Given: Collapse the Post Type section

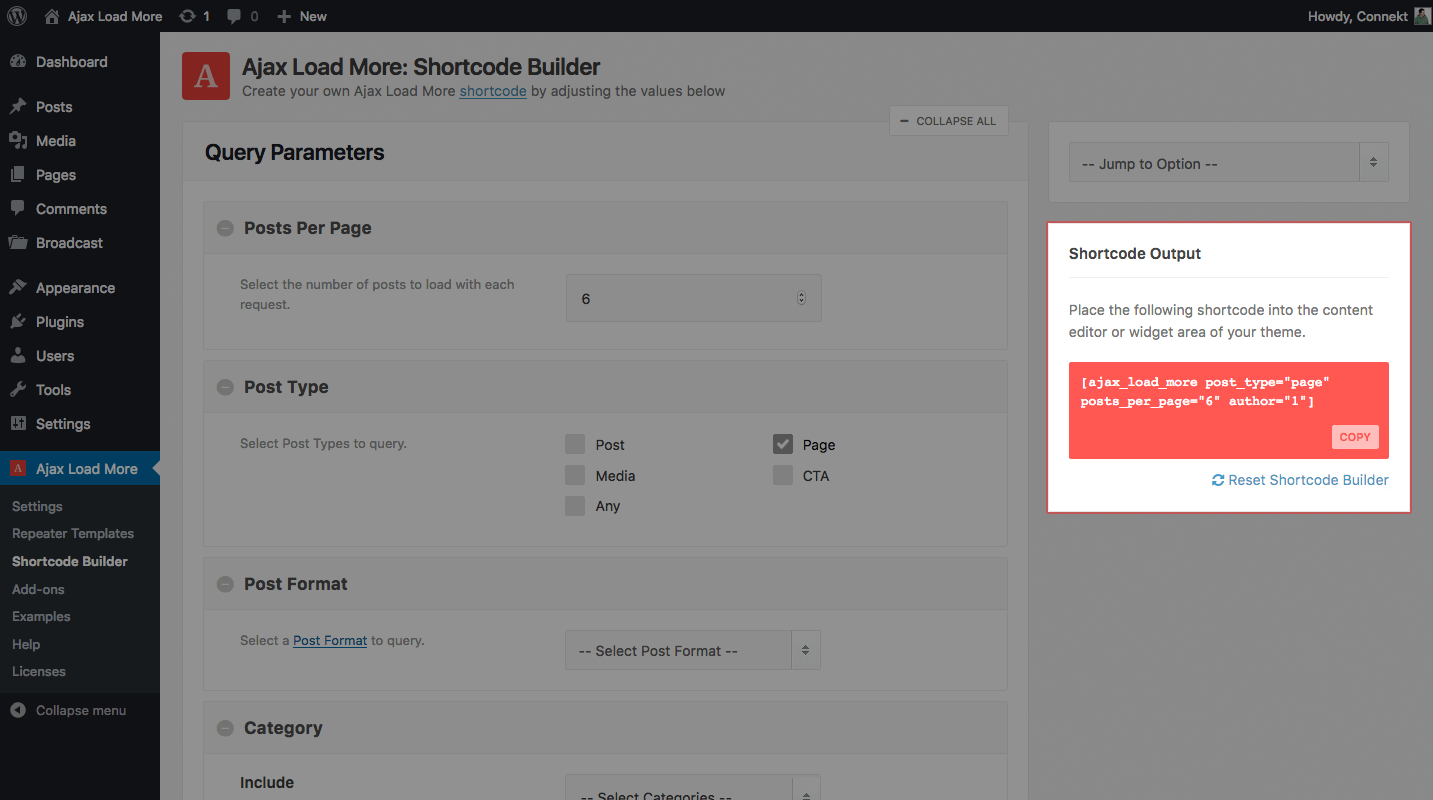Looking at the screenshot, I should click(225, 387).
